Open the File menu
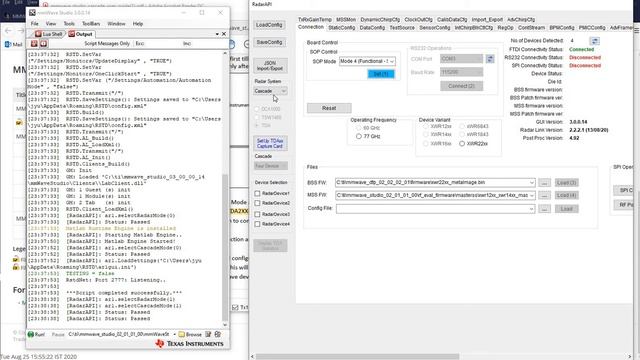The width and height of the screenshot is (640, 360). [35, 24]
